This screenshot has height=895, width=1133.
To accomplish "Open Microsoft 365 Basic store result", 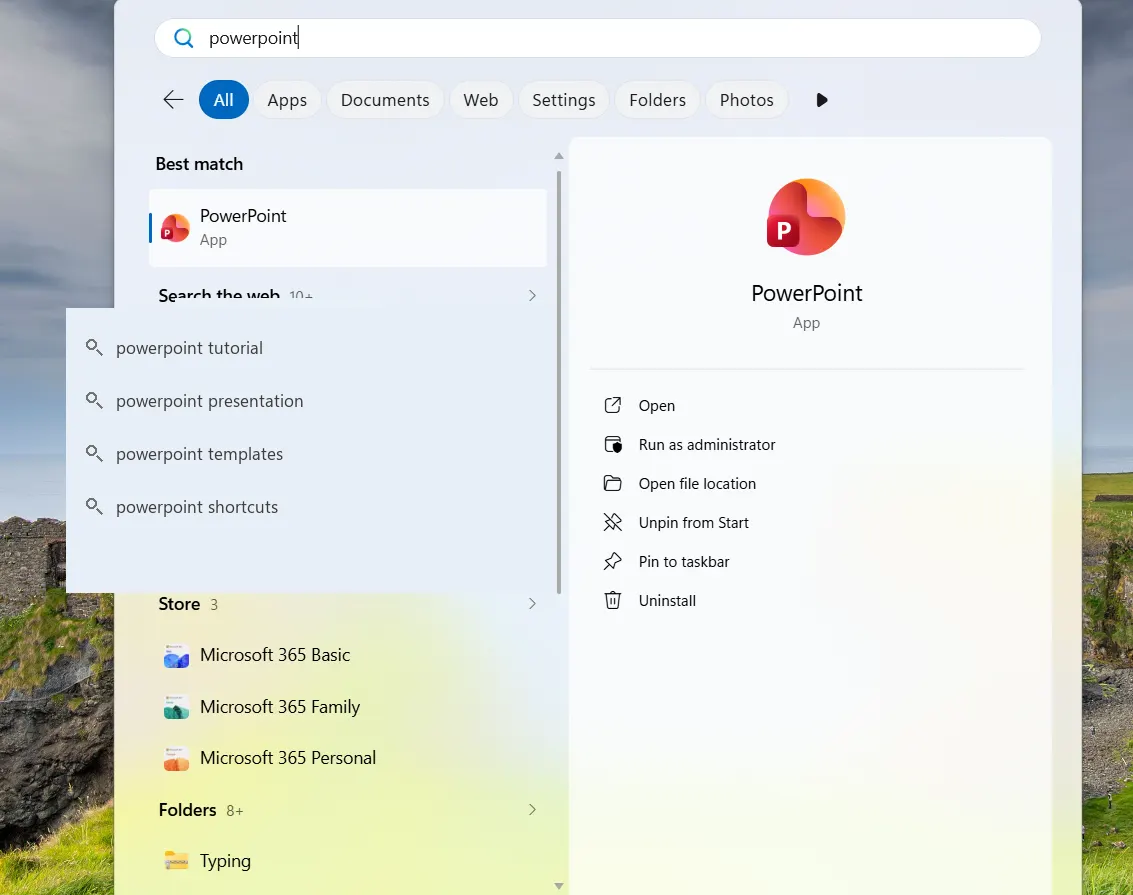I will pos(348,655).
